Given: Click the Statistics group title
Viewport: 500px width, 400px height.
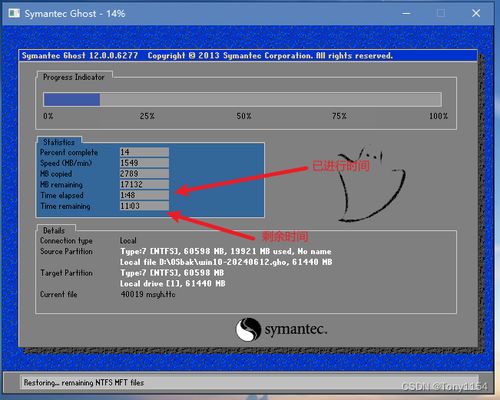Looking at the screenshot, I should pyautogui.click(x=59, y=142).
